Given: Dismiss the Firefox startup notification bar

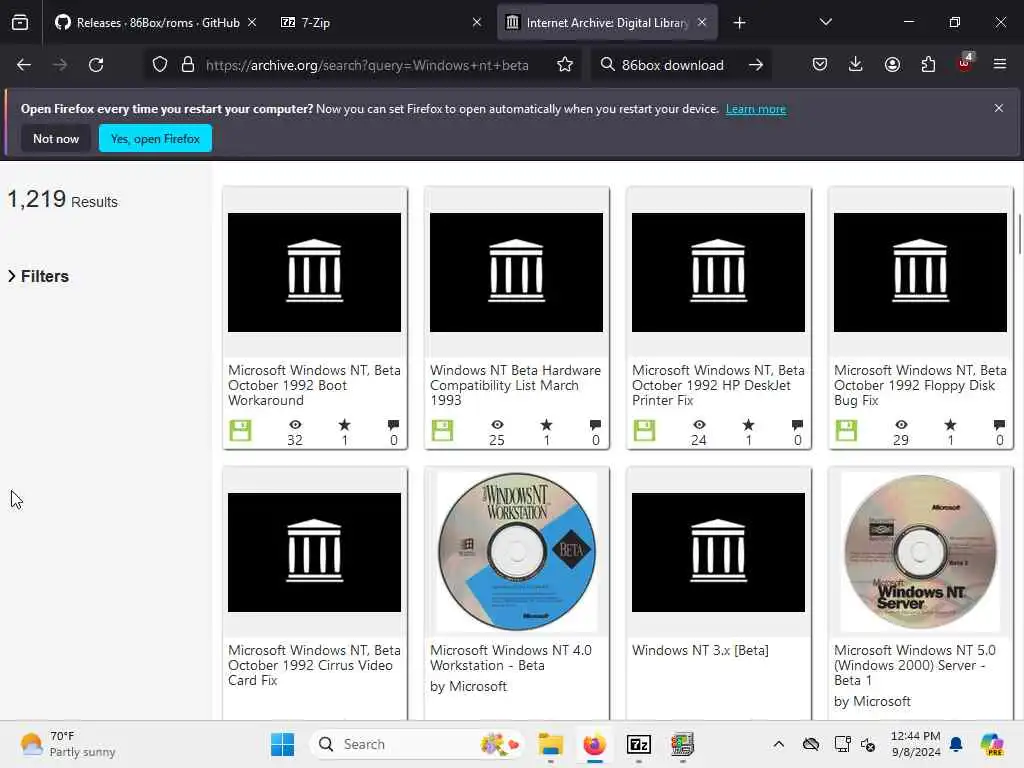Looking at the screenshot, I should coord(999,108).
